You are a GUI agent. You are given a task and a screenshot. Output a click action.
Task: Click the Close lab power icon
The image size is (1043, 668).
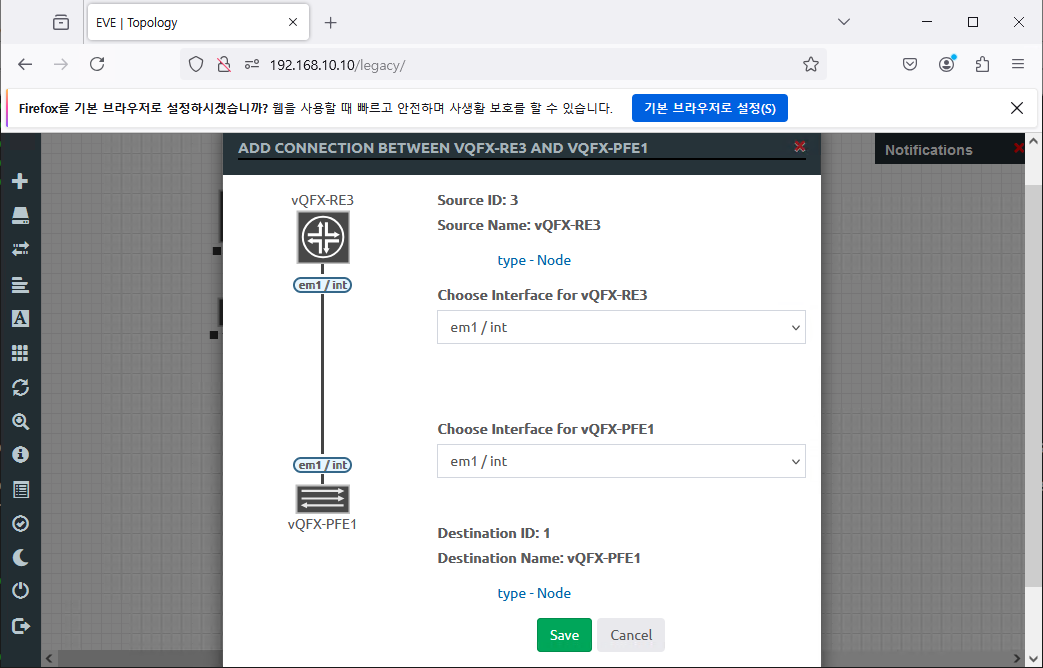pos(20,591)
